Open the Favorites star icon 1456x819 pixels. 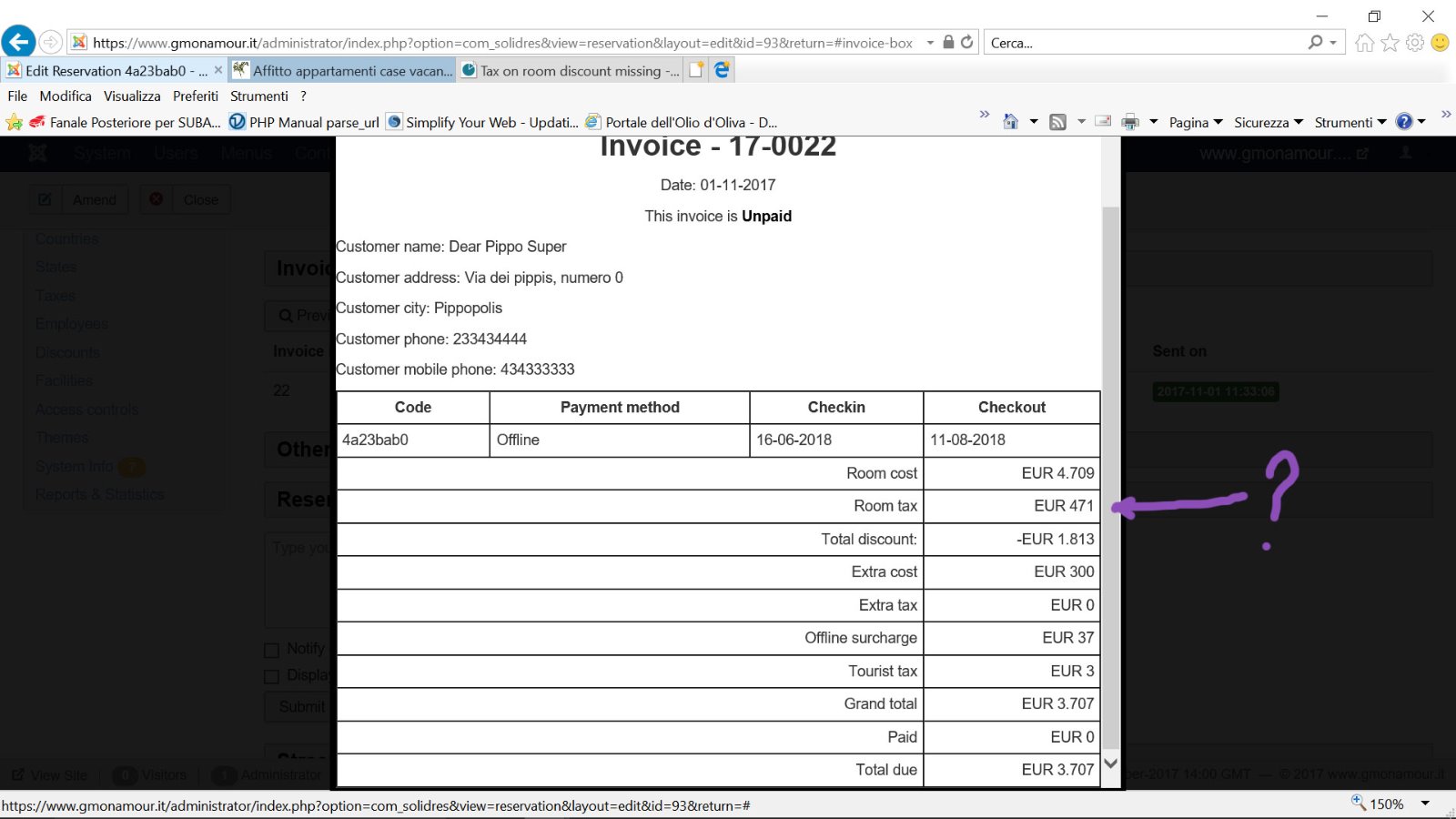1390,43
